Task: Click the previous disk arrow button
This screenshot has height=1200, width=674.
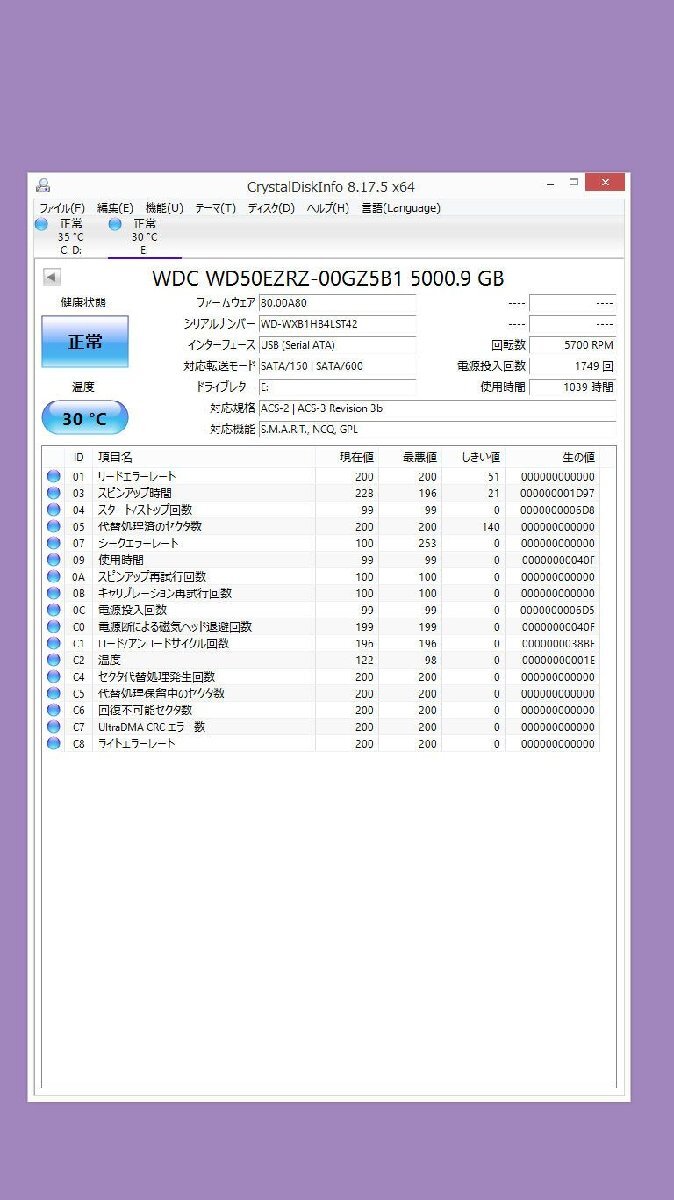Action: click(x=52, y=277)
